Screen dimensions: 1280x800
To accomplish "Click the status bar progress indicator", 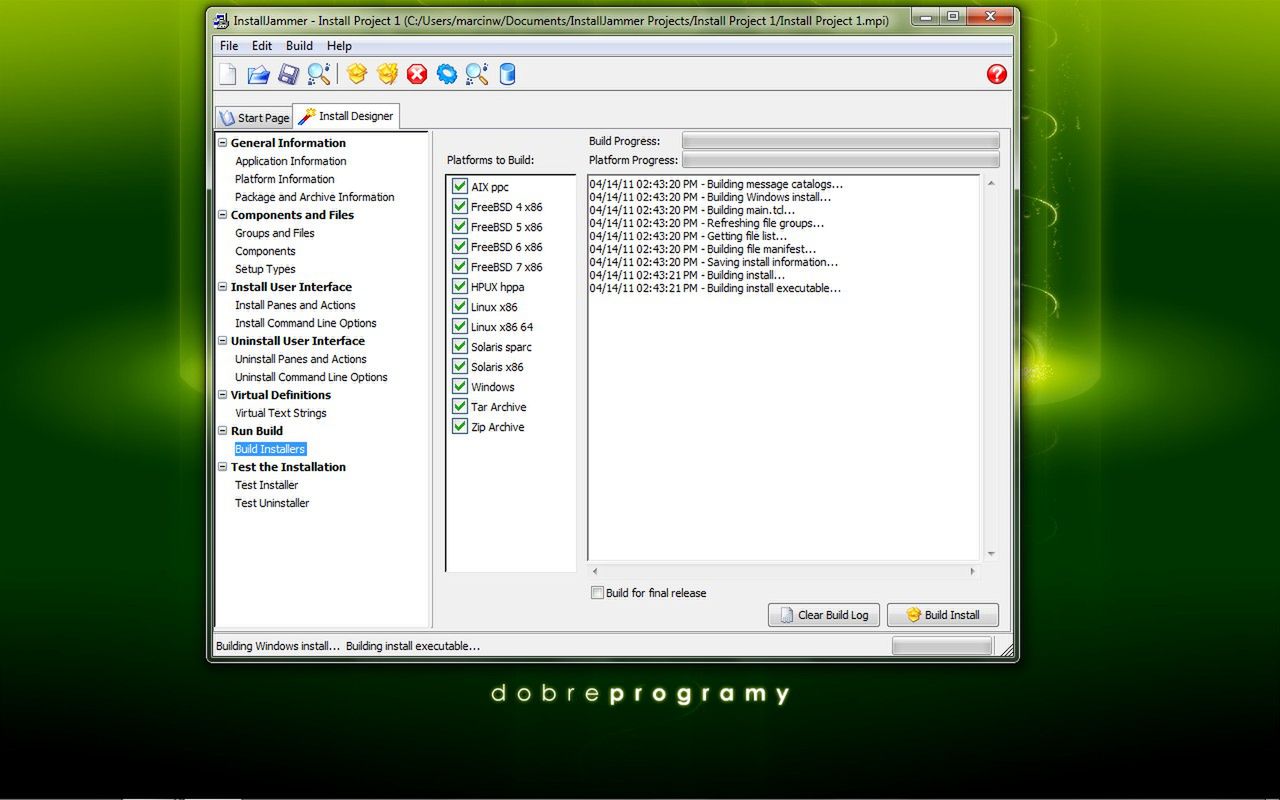I will point(941,646).
